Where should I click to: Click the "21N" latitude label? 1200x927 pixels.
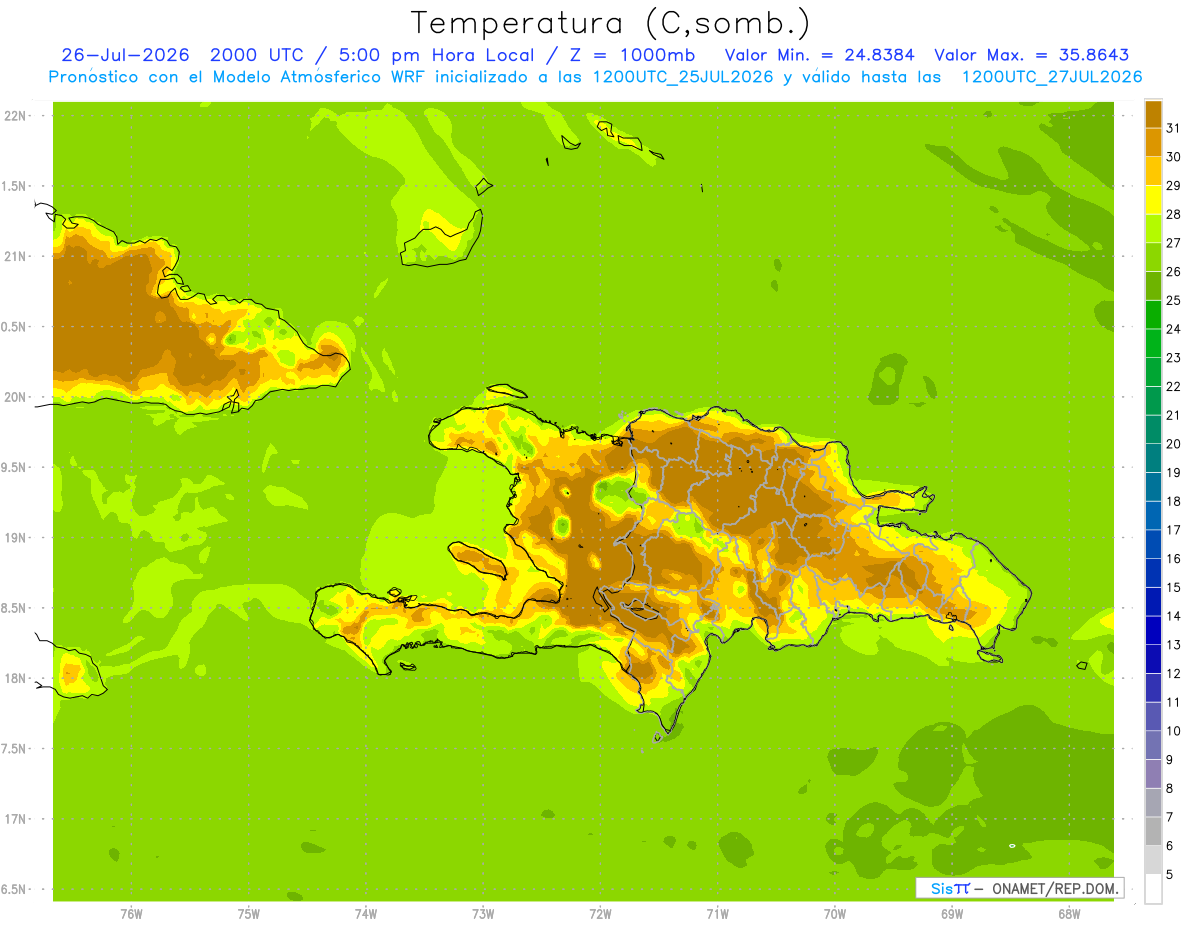[16, 256]
